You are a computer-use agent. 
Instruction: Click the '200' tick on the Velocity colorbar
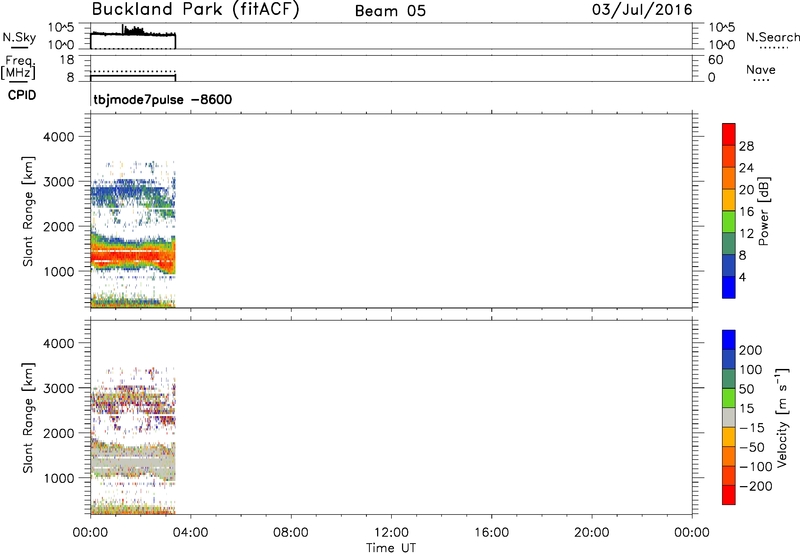coord(751,350)
